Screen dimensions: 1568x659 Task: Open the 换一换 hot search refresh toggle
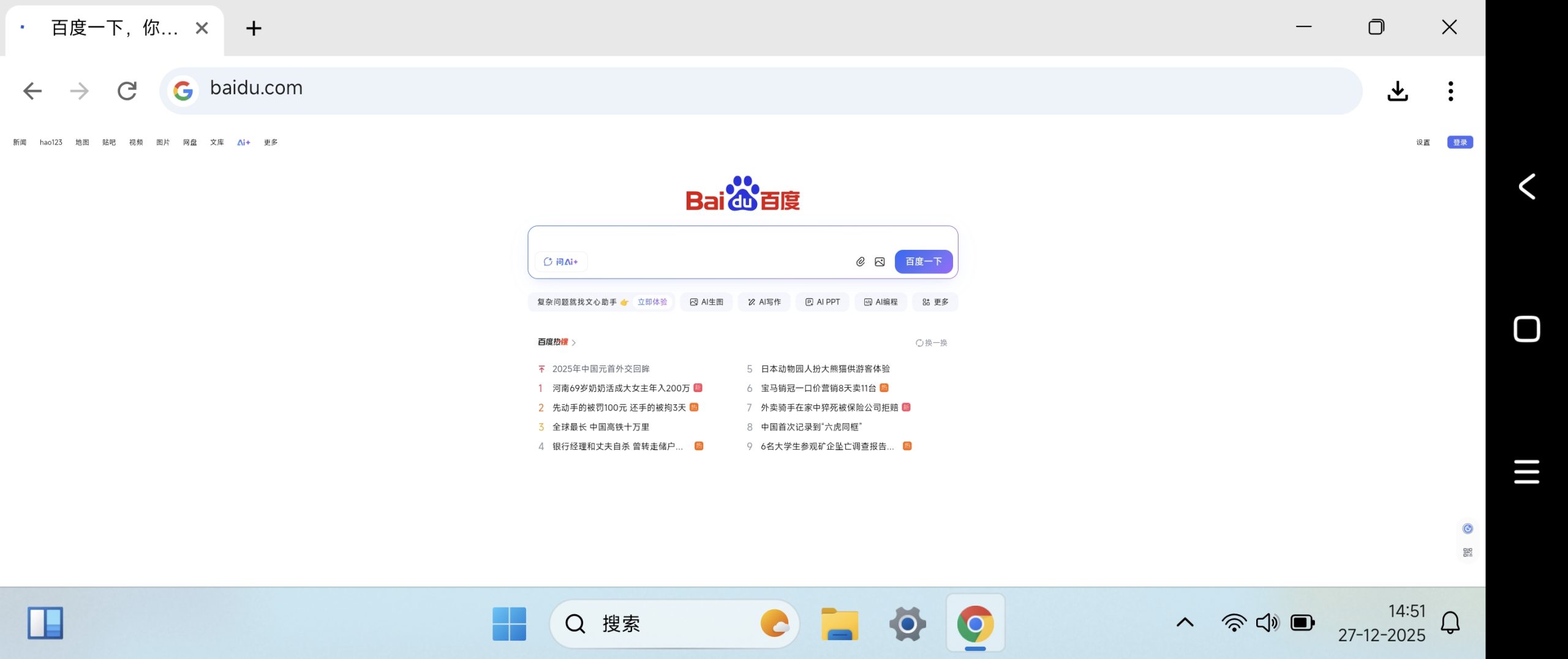click(x=931, y=342)
